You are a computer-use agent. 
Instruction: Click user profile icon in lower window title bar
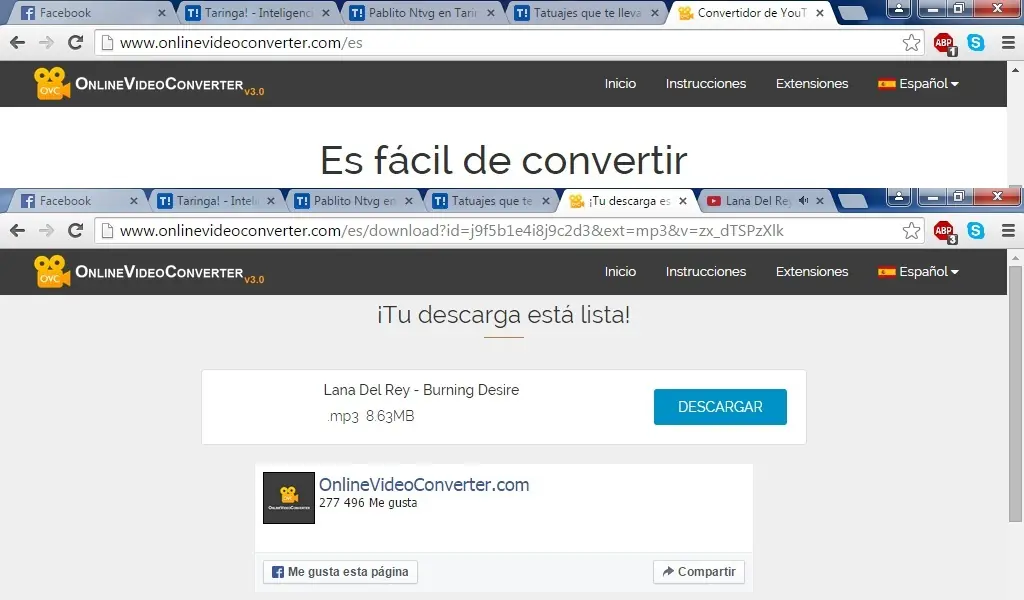(899, 197)
